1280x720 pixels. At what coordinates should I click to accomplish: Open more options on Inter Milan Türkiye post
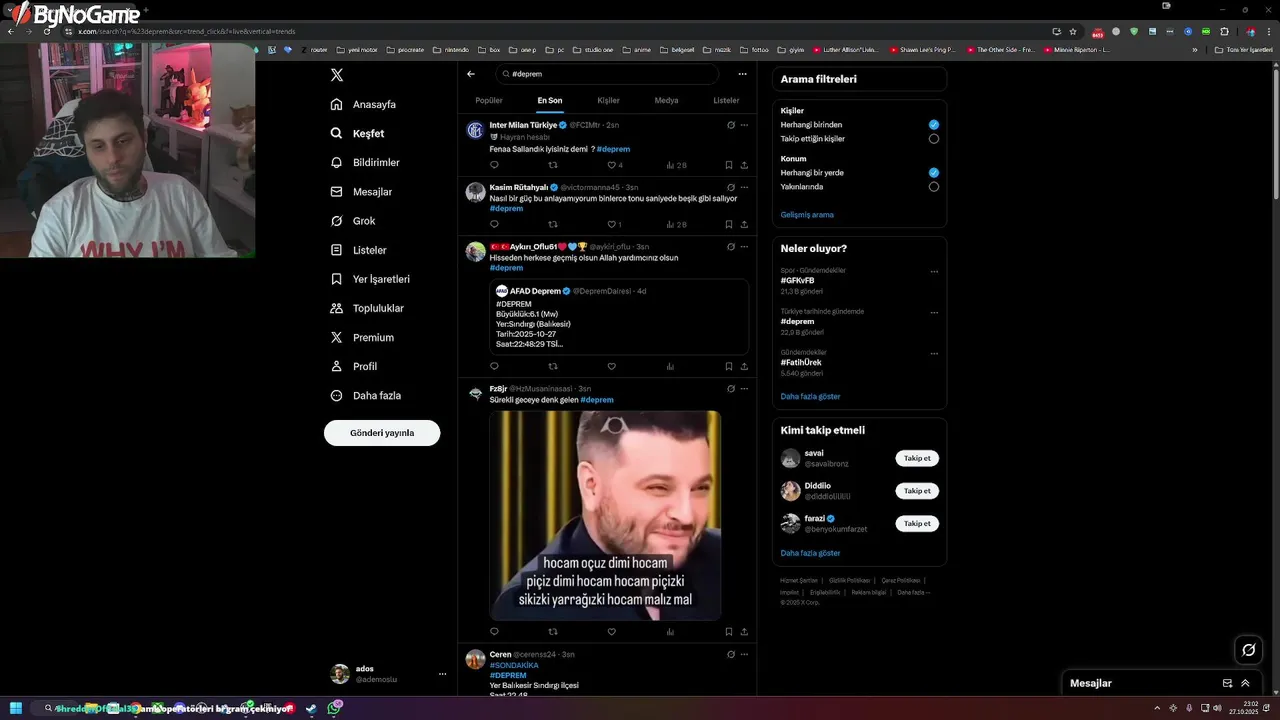pyautogui.click(x=744, y=125)
